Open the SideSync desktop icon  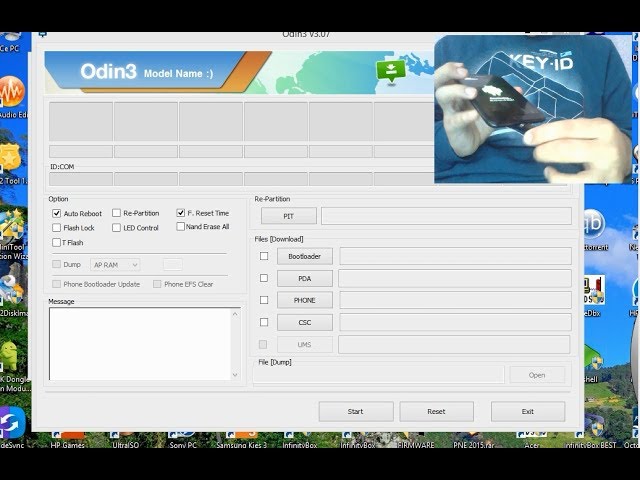click(x=11, y=422)
